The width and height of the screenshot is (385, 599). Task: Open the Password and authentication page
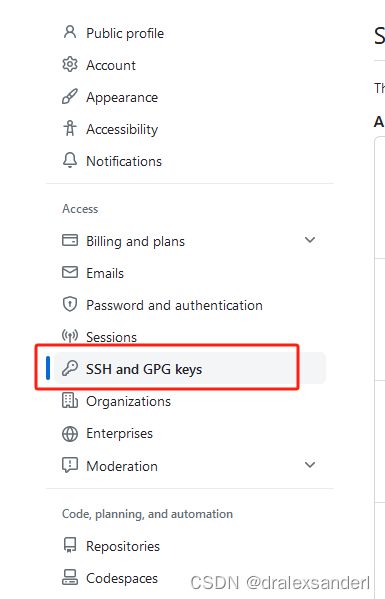(x=175, y=305)
